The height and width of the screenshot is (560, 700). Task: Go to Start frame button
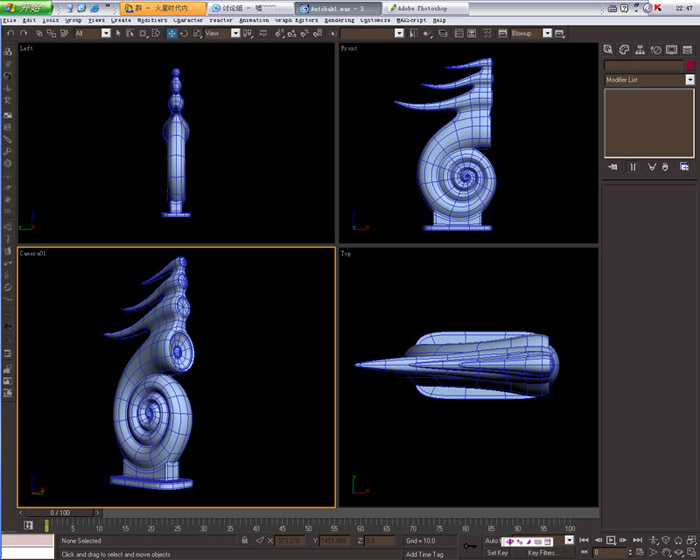(584, 540)
